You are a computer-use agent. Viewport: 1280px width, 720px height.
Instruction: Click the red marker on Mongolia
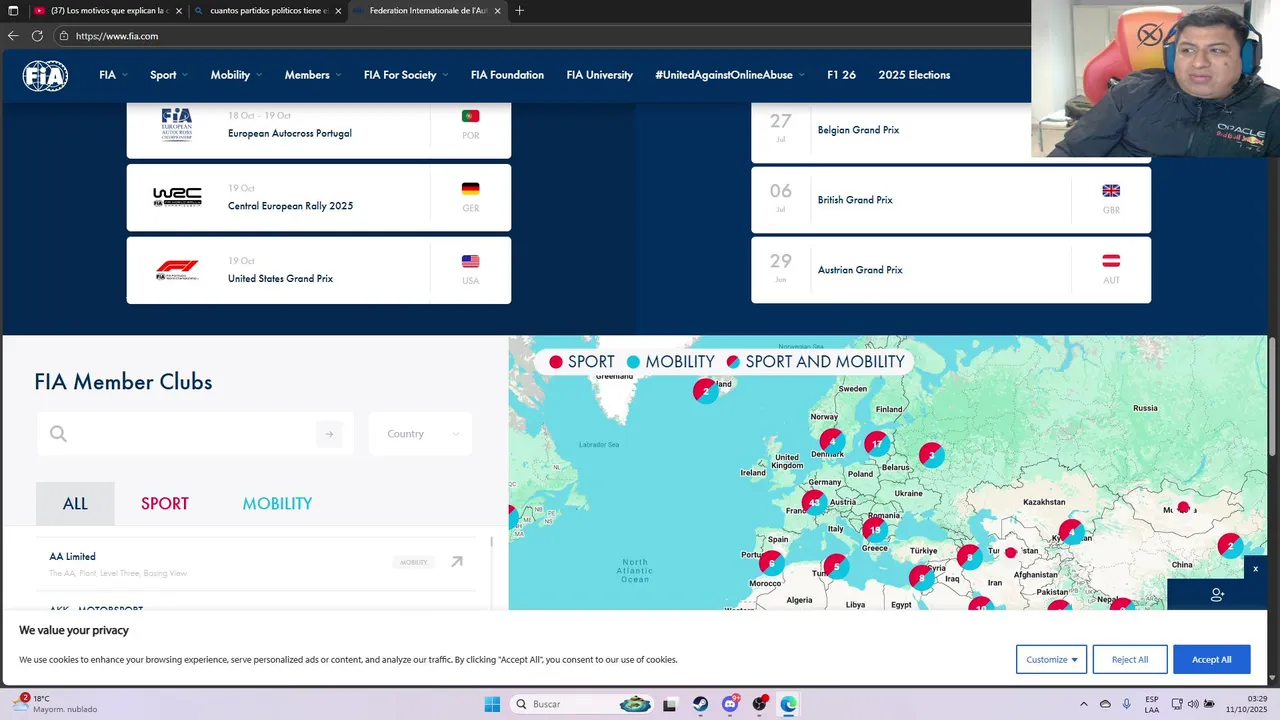coord(1183,507)
